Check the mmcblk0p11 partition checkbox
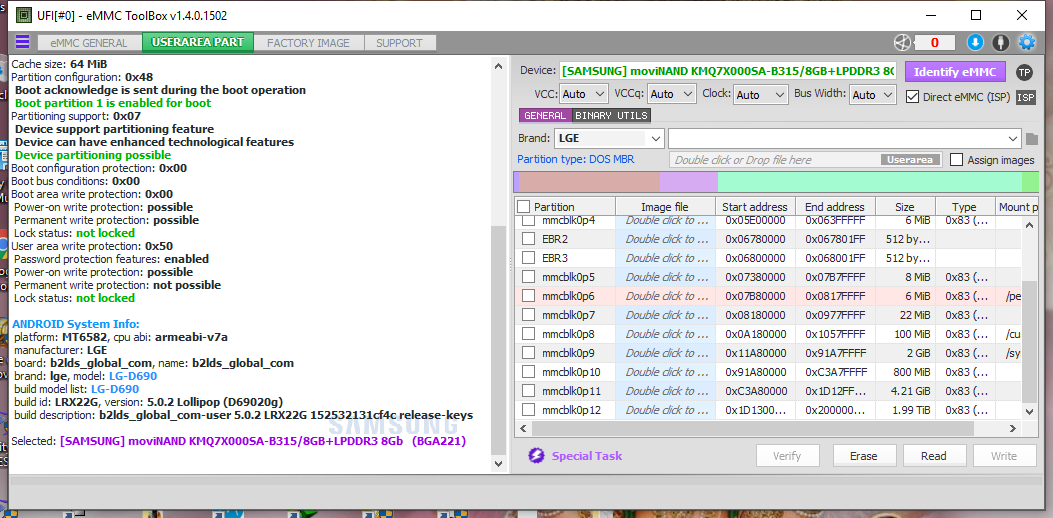1053x518 pixels. coord(529,390)
